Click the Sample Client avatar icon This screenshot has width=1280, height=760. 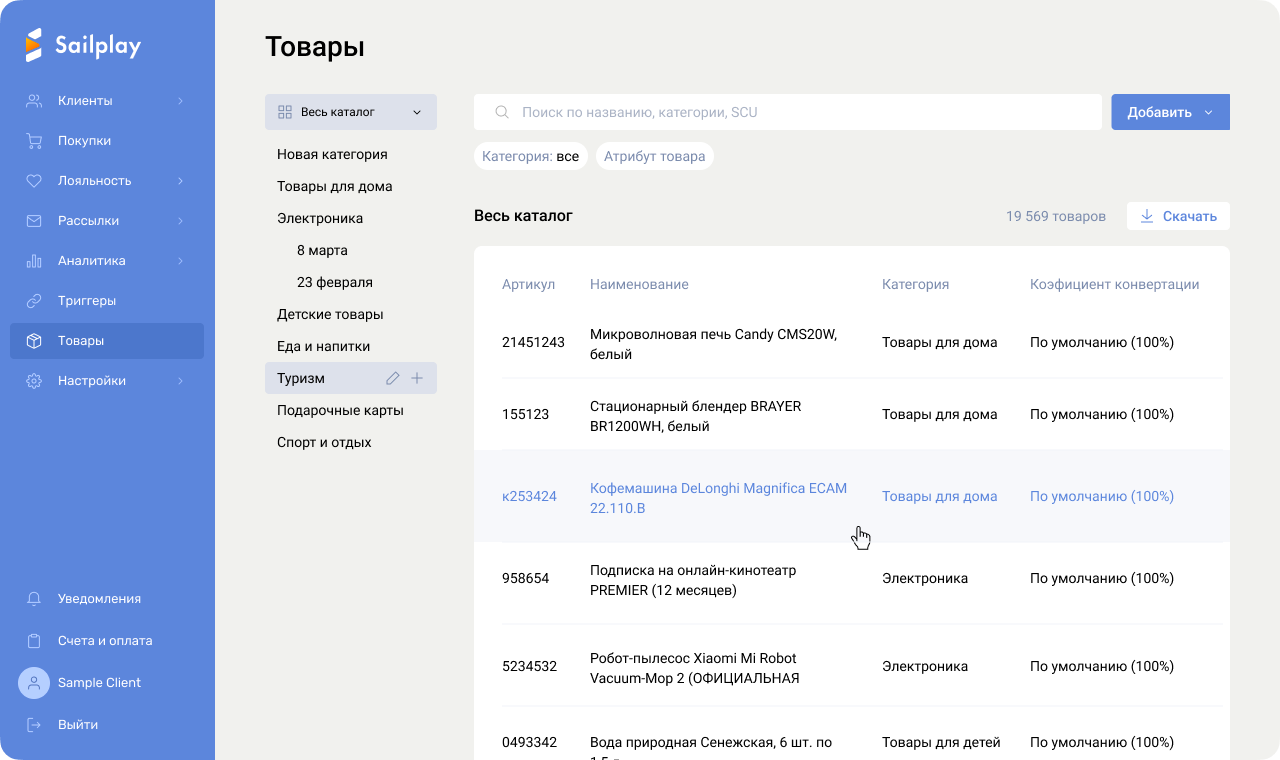(34, 683)
